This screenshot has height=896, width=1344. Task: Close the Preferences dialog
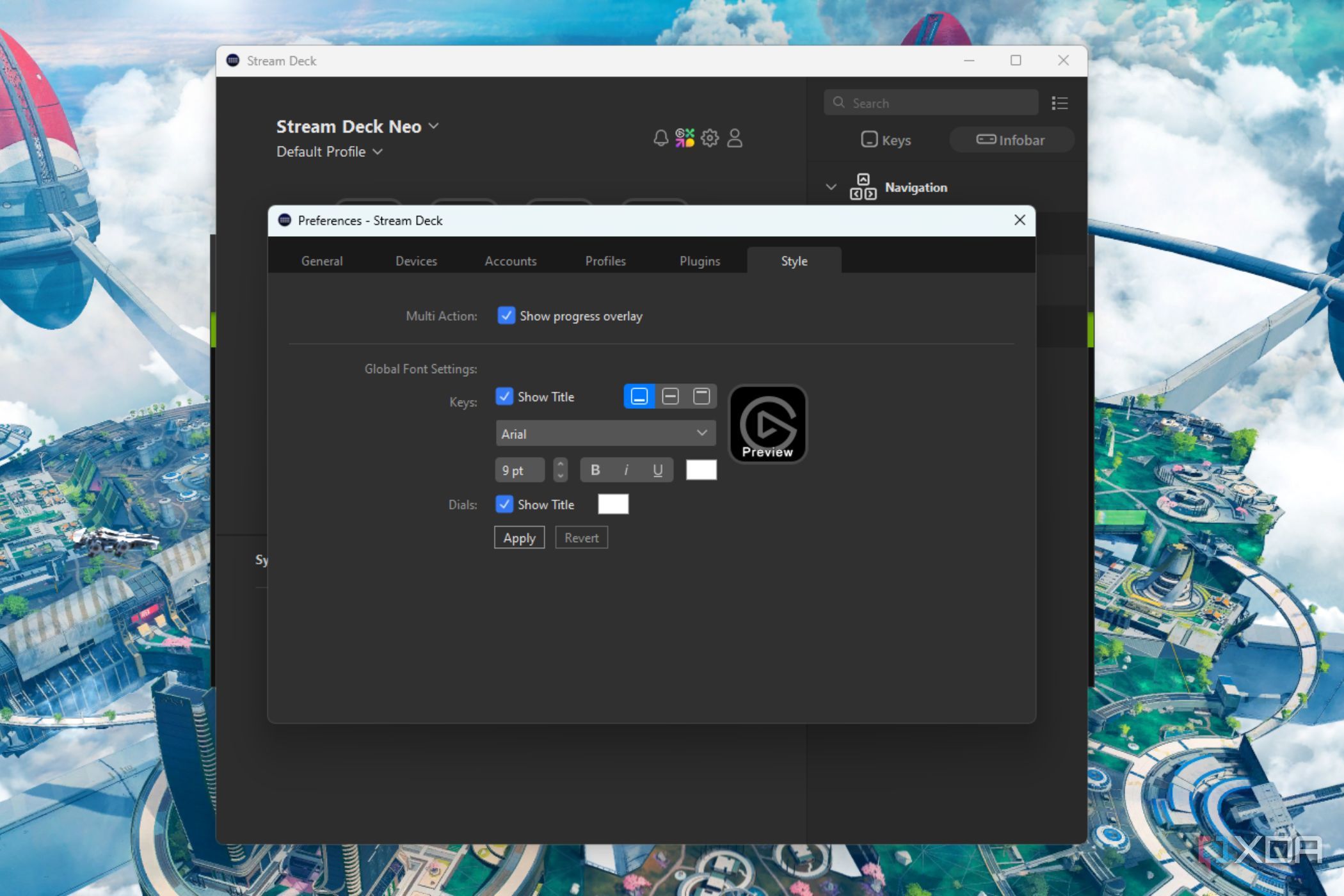1020,220
